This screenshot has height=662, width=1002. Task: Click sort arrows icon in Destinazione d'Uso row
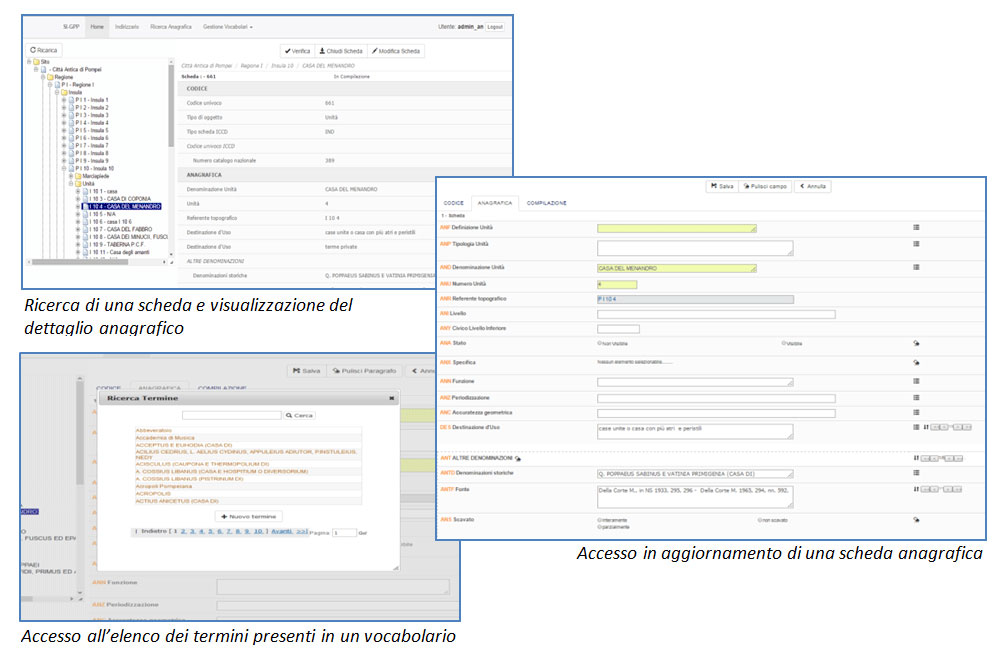tap(925, 427)
